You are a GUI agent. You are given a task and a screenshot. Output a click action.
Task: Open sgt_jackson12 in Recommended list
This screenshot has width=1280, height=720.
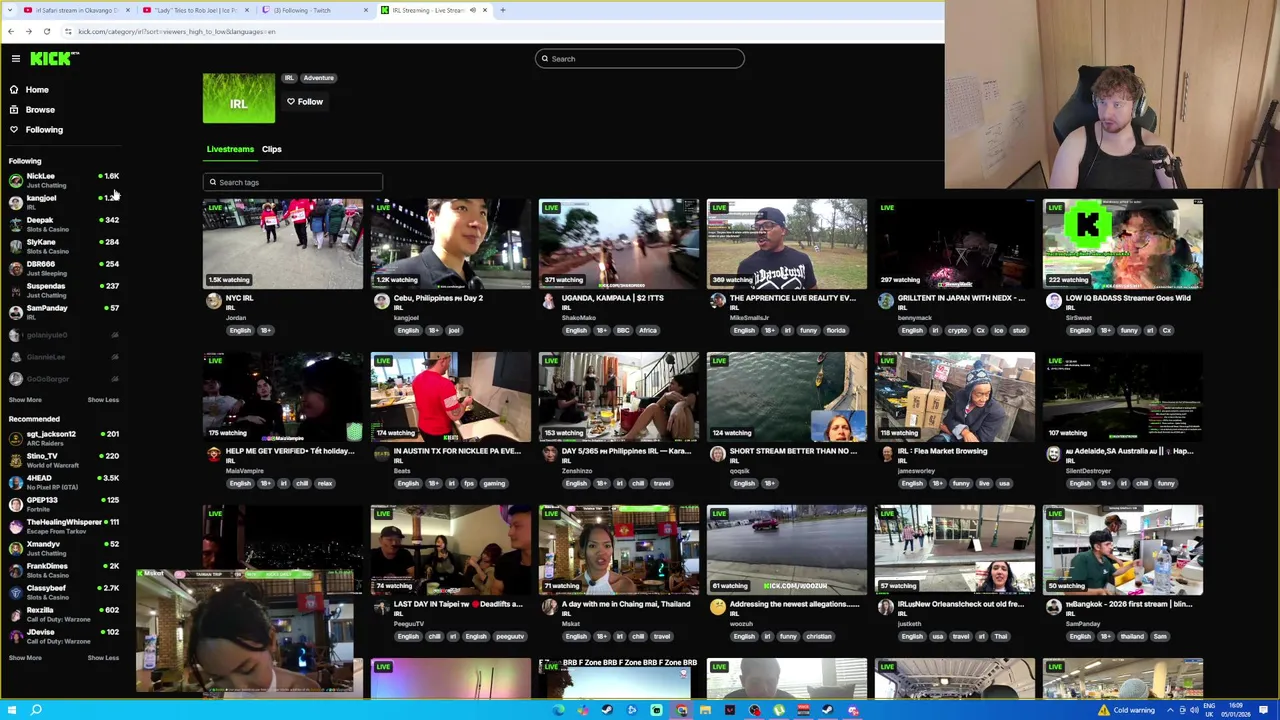coord(63,438)
